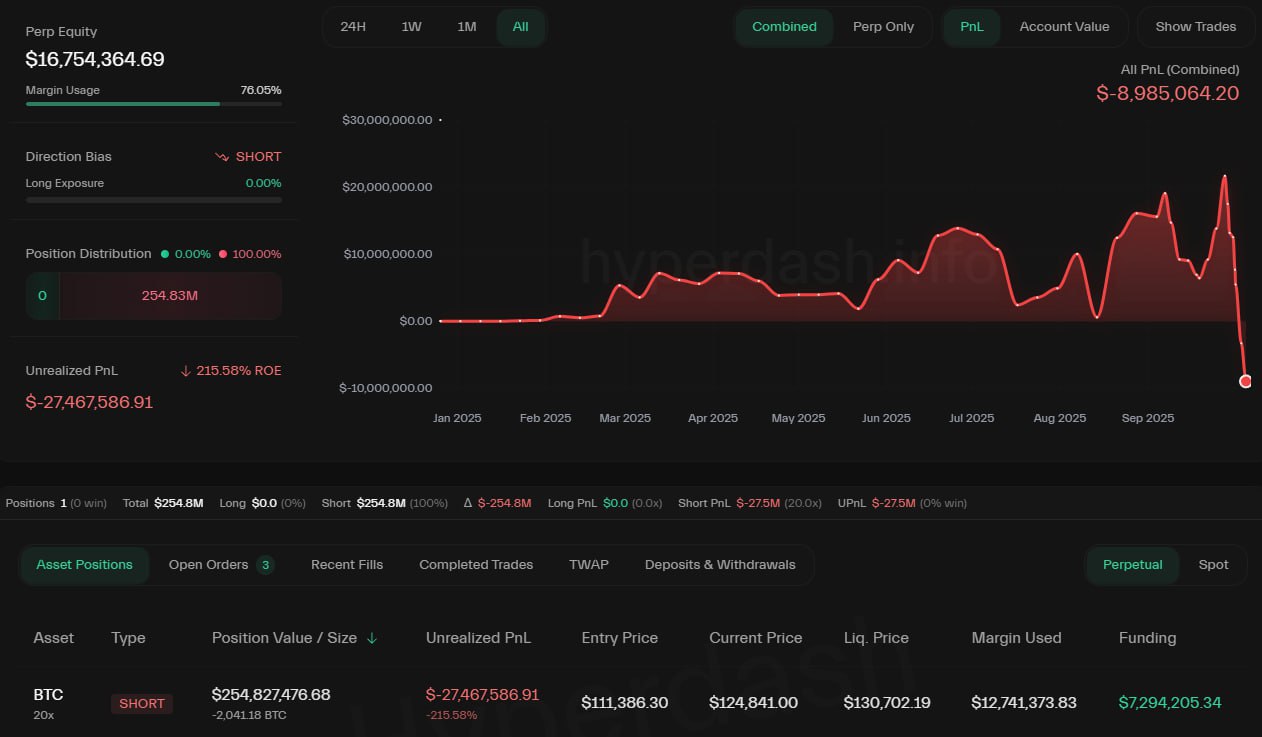The image size is (1262, 737).
Task: Select the 1M time range
Action: tap(466, 27)
